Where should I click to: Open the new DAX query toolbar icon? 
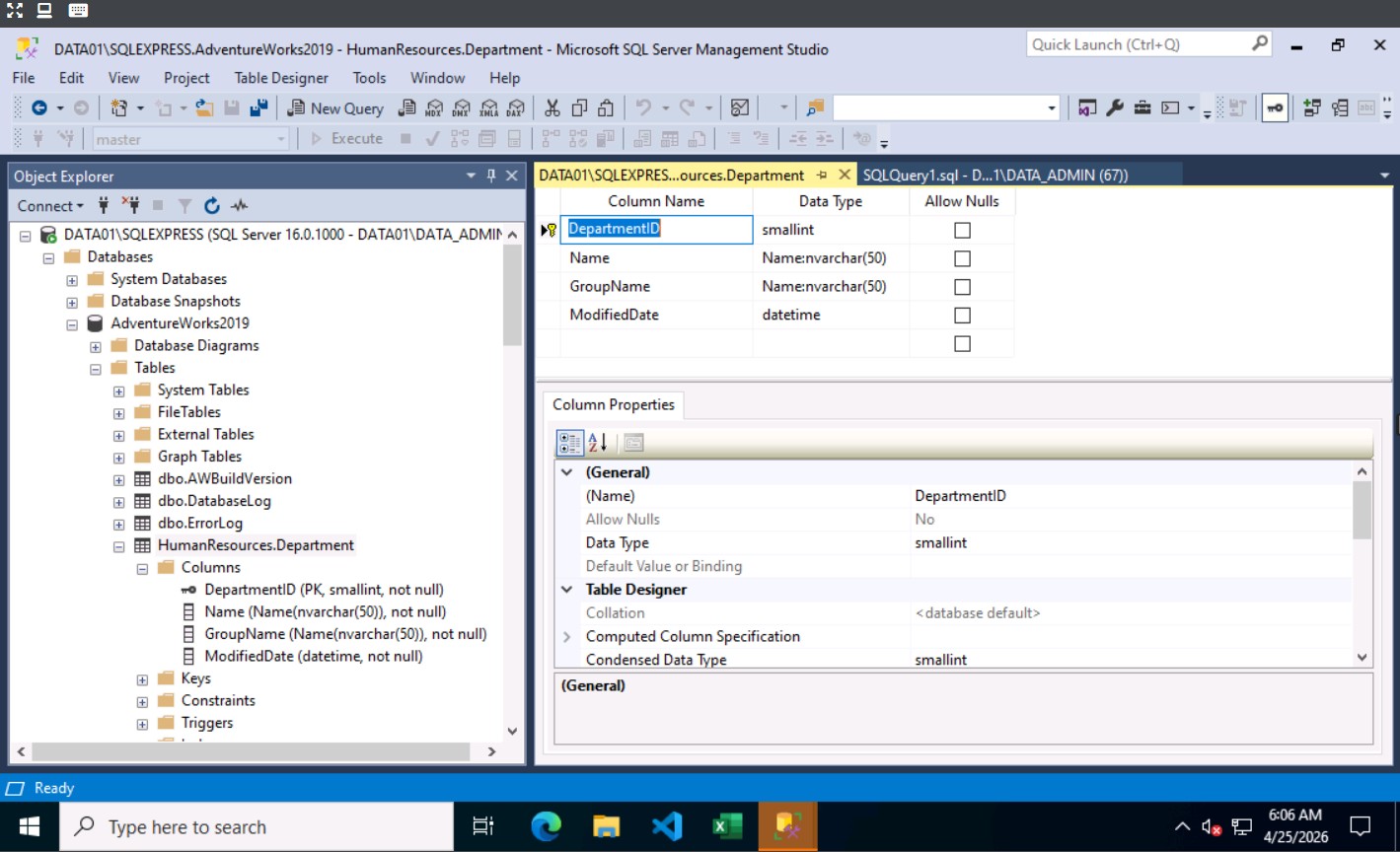[x=515, y=107]
